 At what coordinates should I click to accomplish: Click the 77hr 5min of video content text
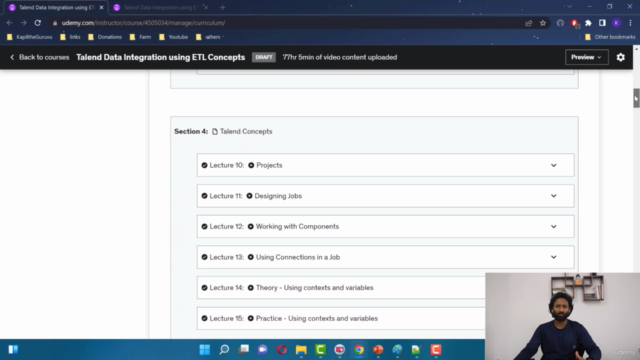point(340,57)
